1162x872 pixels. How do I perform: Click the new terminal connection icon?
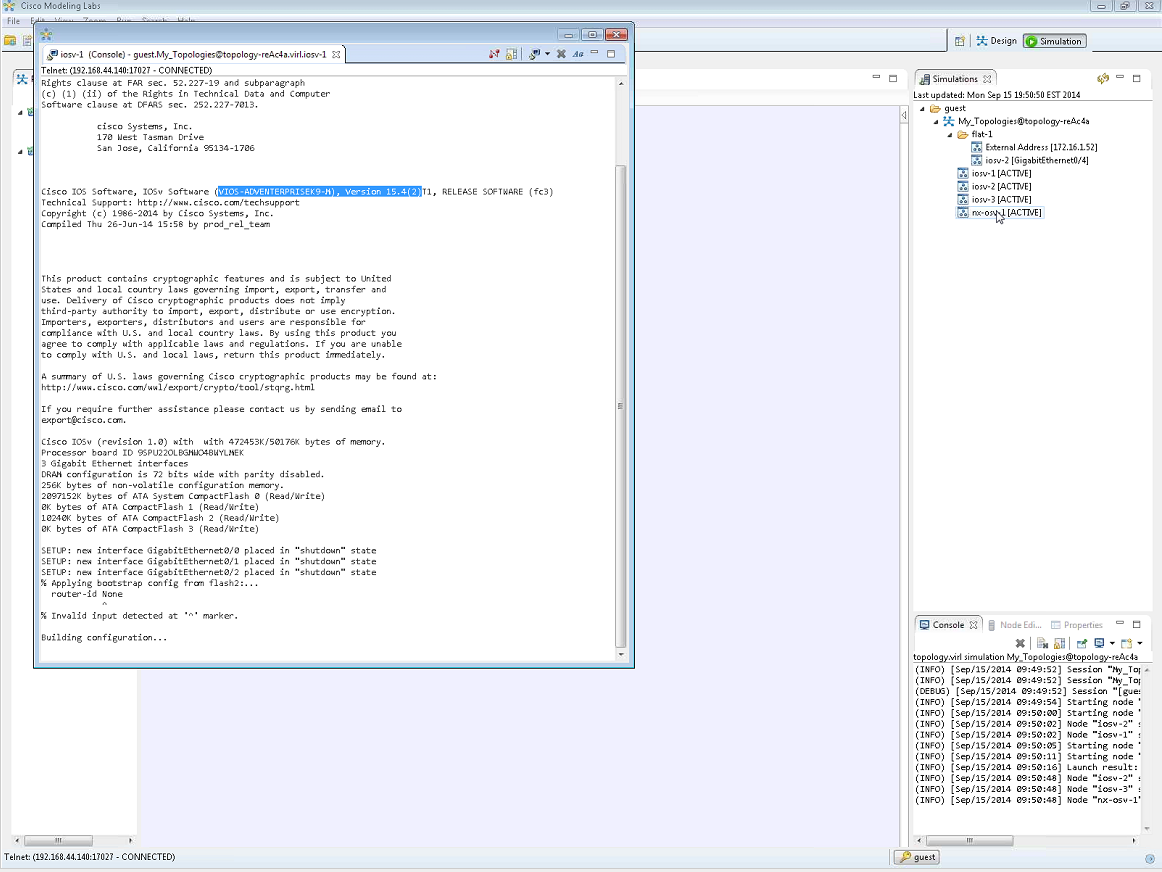point(534,54)
